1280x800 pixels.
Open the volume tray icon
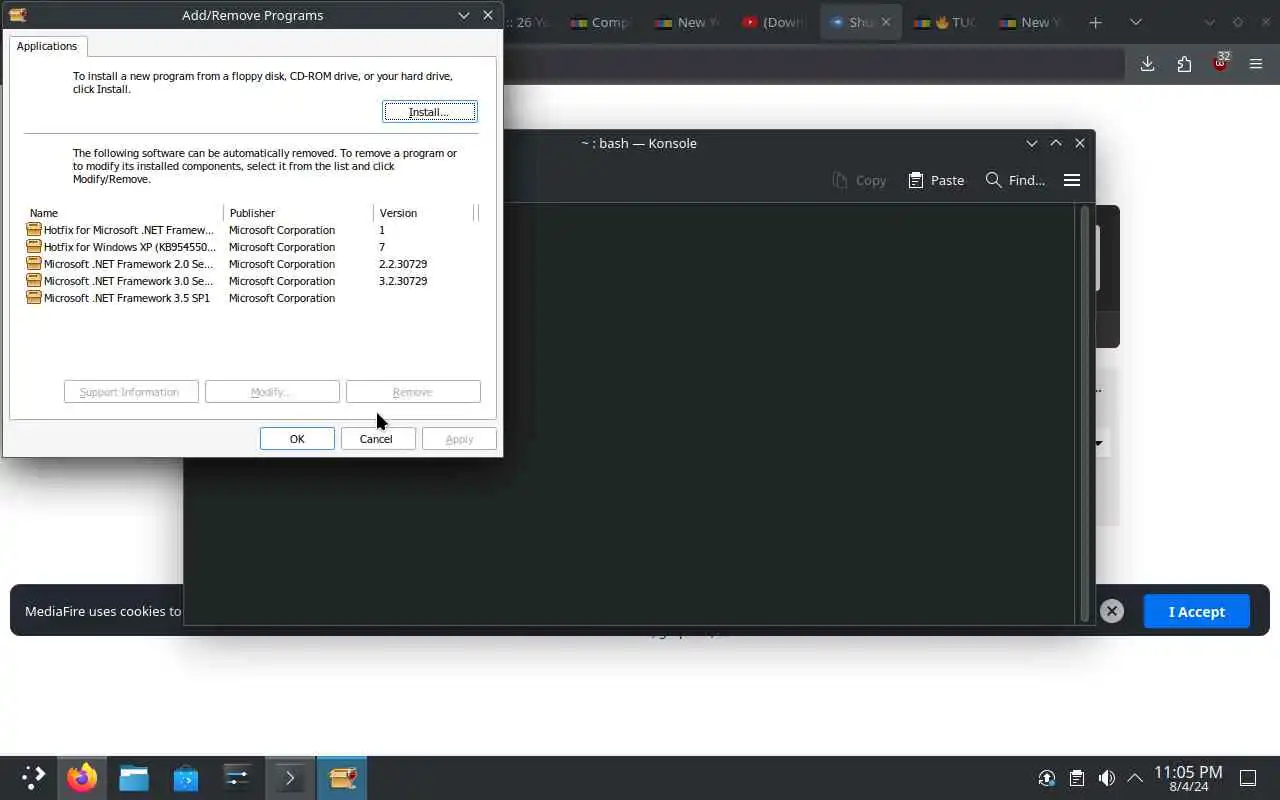point(1106,778)
